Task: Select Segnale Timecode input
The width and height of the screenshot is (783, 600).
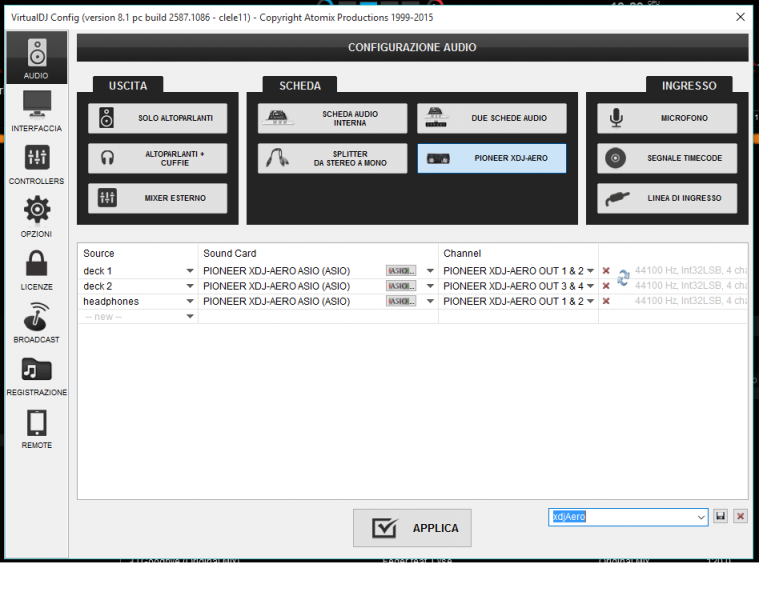Action: click(667, 158)
